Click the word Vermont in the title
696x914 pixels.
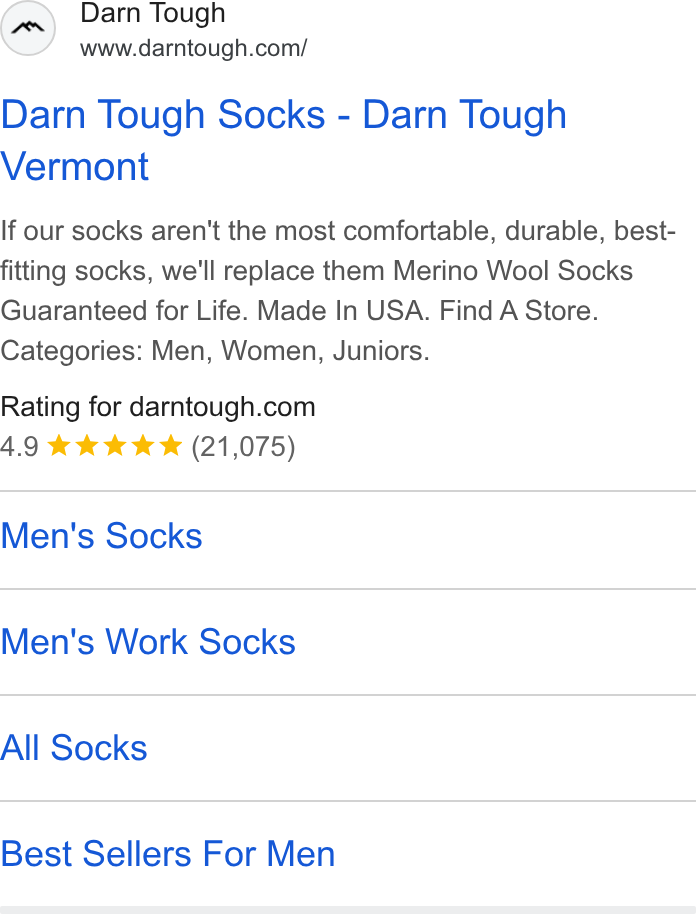click(x=75, y=167)
